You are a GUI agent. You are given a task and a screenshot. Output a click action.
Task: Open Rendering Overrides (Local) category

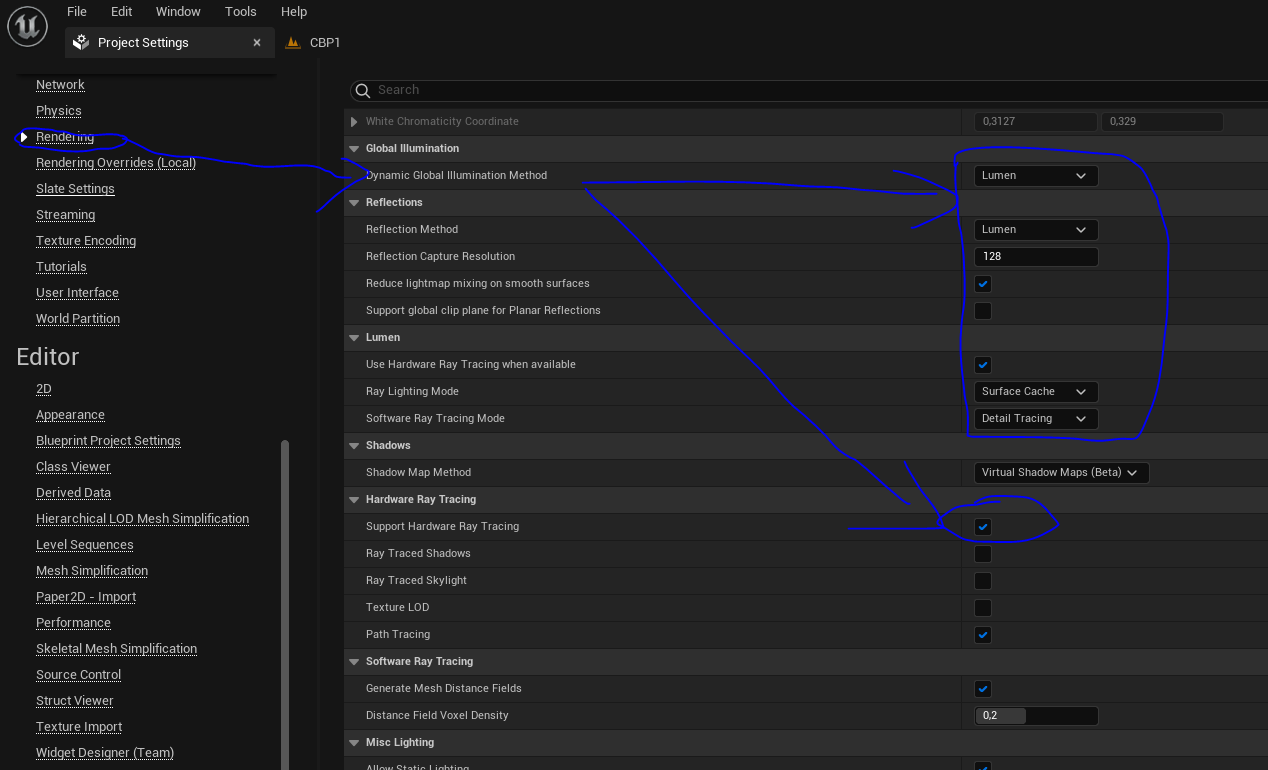[116, 163]
